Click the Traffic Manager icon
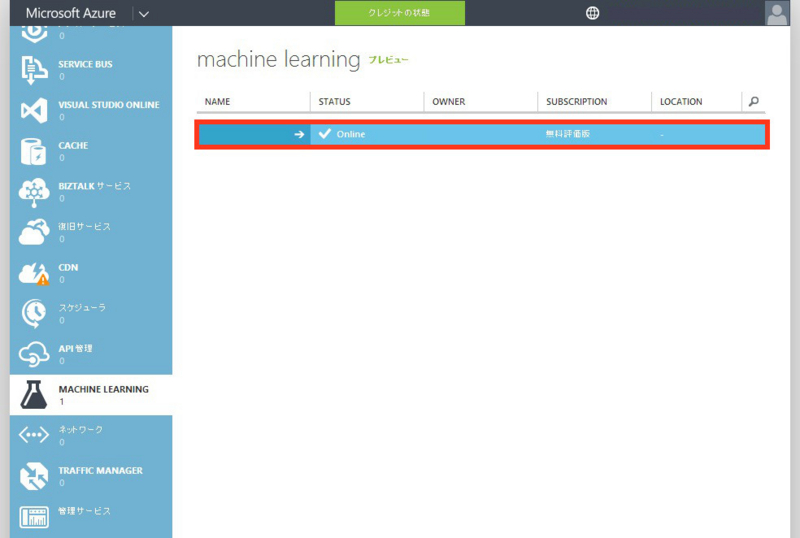 (34, 476)
